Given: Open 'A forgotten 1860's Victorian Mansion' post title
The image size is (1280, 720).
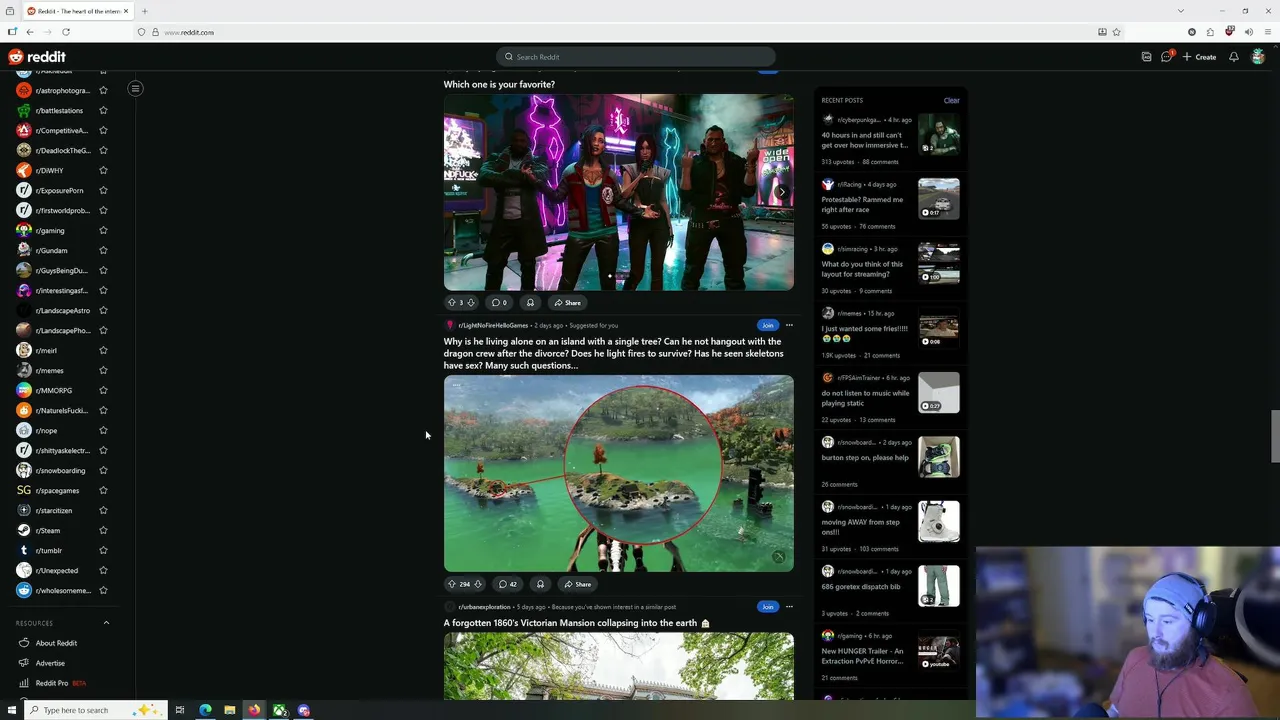Looking at the screenshot, I should (x=577, y=623).
